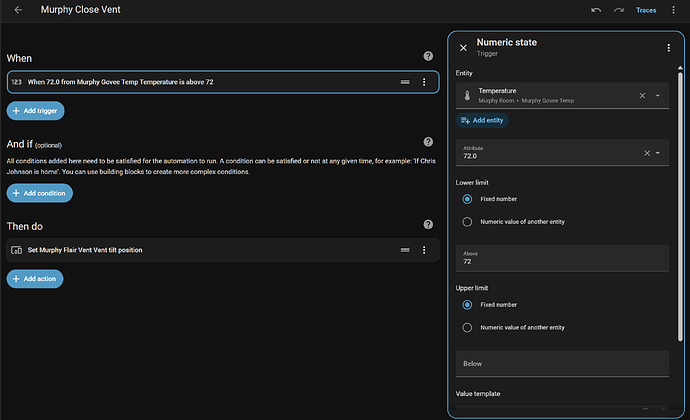Image resolution: width=690 pixels, height=420 pixels.
Task: Click the back arrow beside Murphy Close Vent
Action: point(19,10)
